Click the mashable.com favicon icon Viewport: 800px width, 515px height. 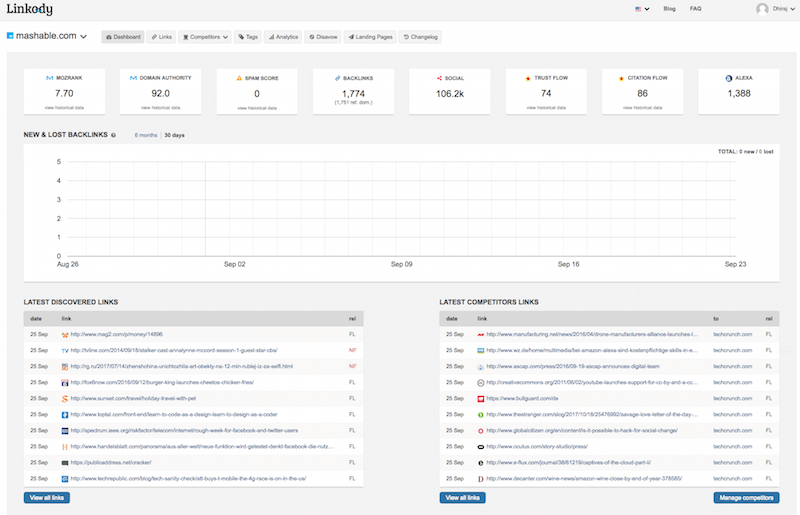(10, 35)
